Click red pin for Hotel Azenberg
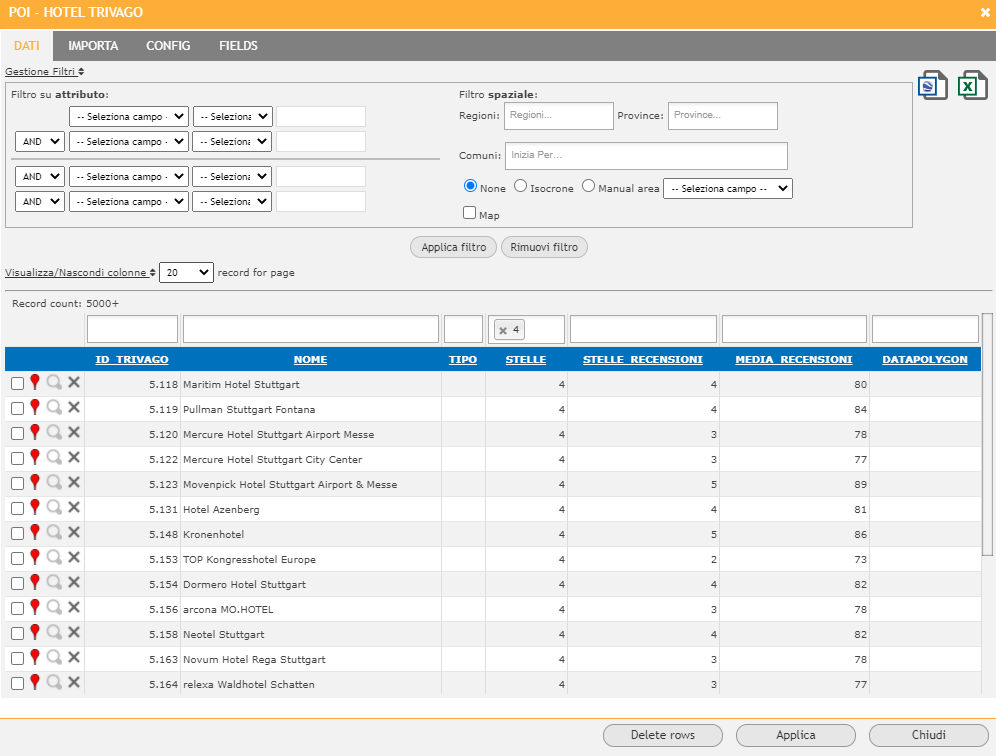Screen dimensions: 996x756 tap(35, 508)
